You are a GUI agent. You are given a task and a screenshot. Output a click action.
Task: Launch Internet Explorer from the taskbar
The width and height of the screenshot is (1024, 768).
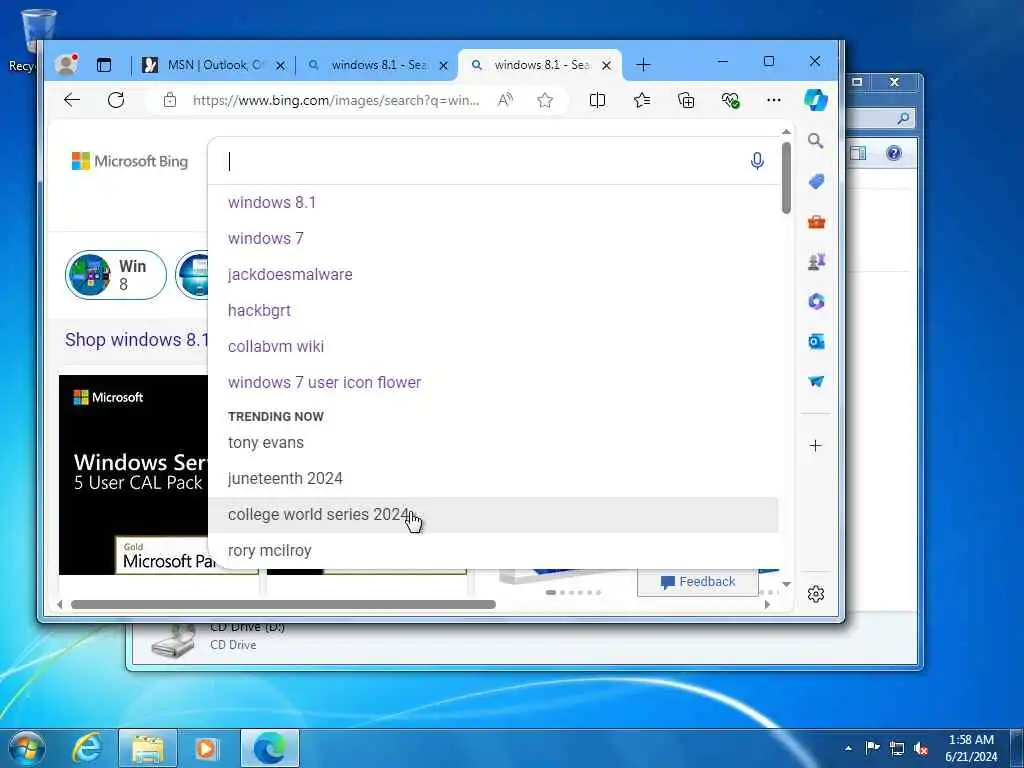(x=88, y=748)
